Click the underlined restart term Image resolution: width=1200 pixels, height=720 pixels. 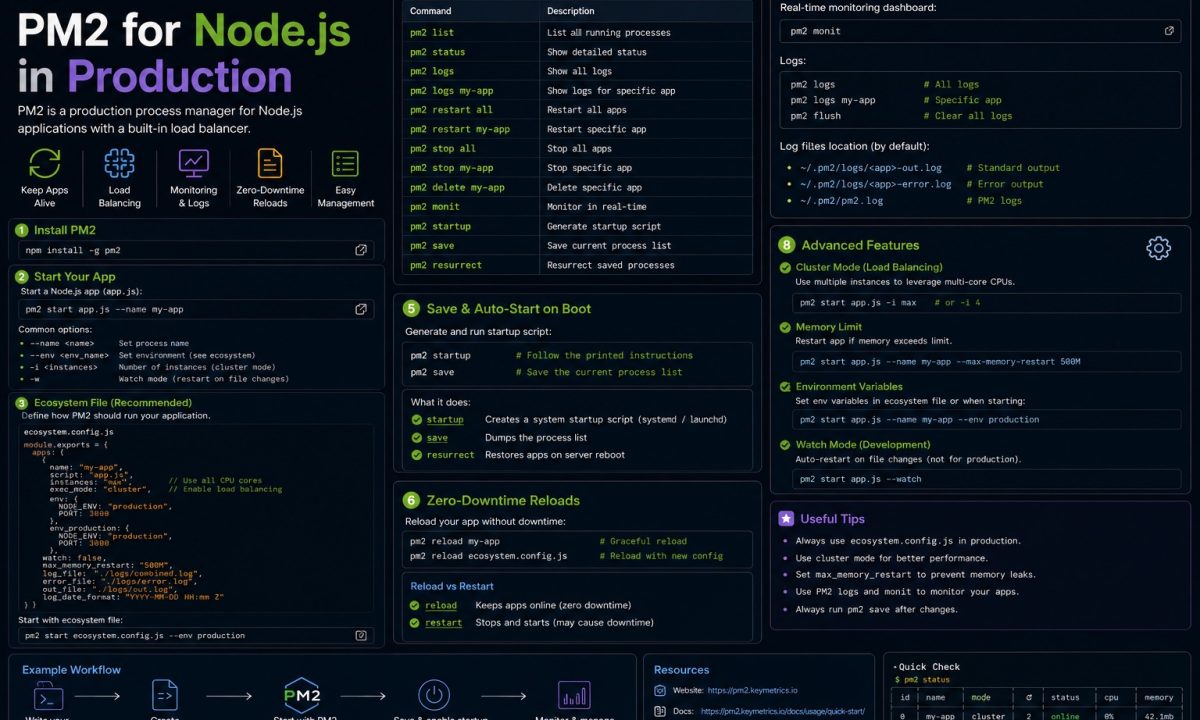tap(443, 622)
